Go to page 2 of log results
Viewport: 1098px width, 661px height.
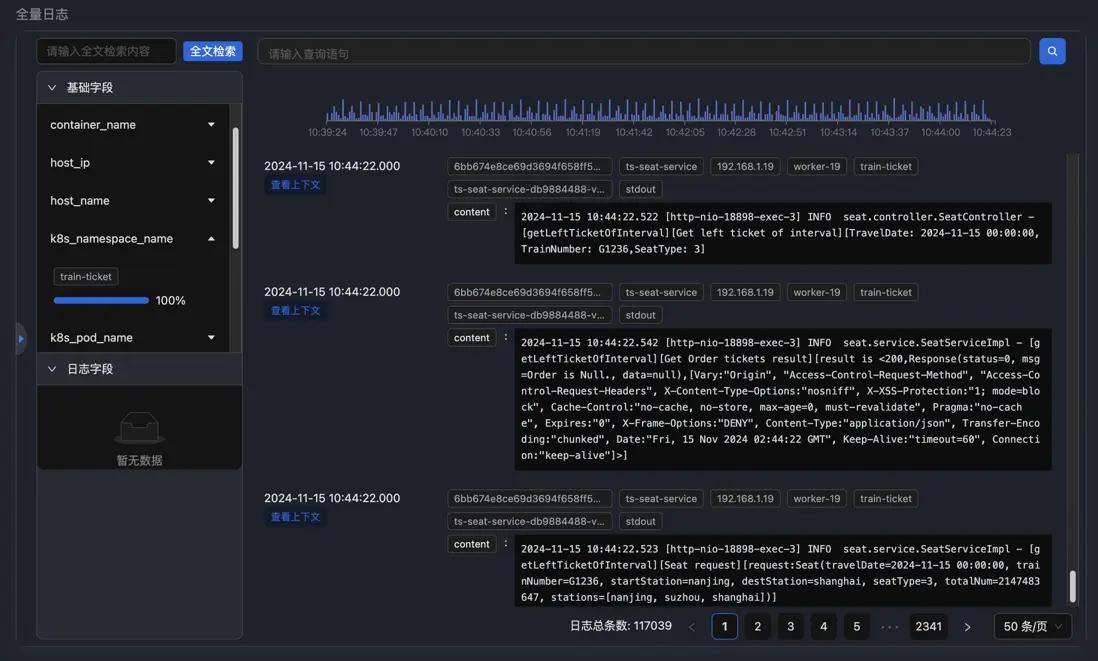[758, 627]
